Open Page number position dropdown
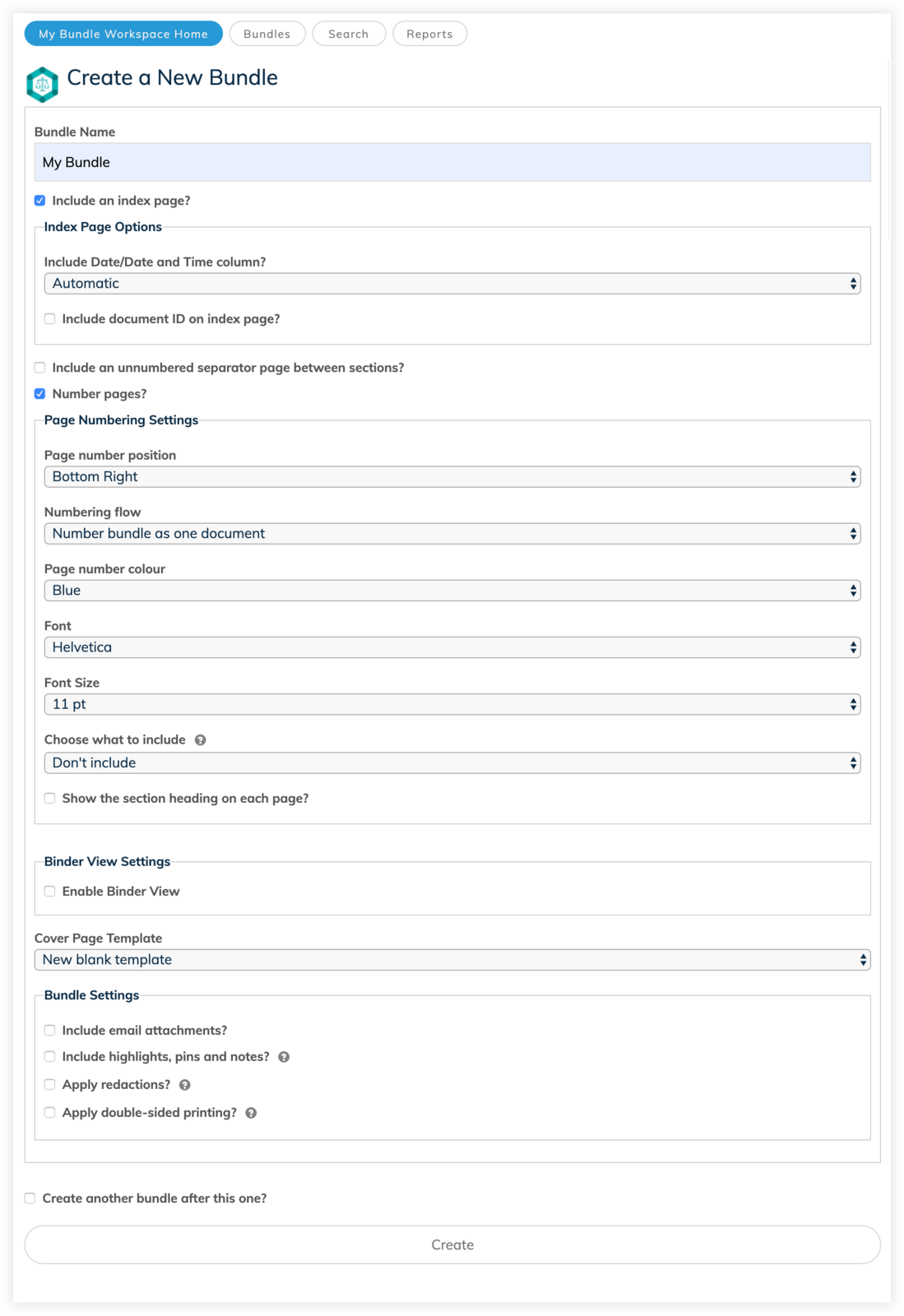Image resolution: width=904 pixels, height=1316 pixels. [452, 477]
